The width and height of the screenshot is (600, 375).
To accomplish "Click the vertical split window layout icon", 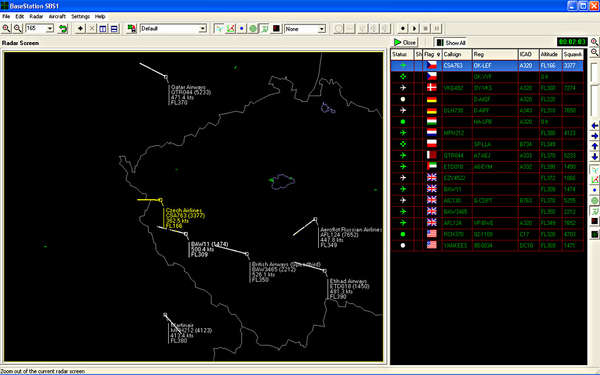I will pos(103,29).
